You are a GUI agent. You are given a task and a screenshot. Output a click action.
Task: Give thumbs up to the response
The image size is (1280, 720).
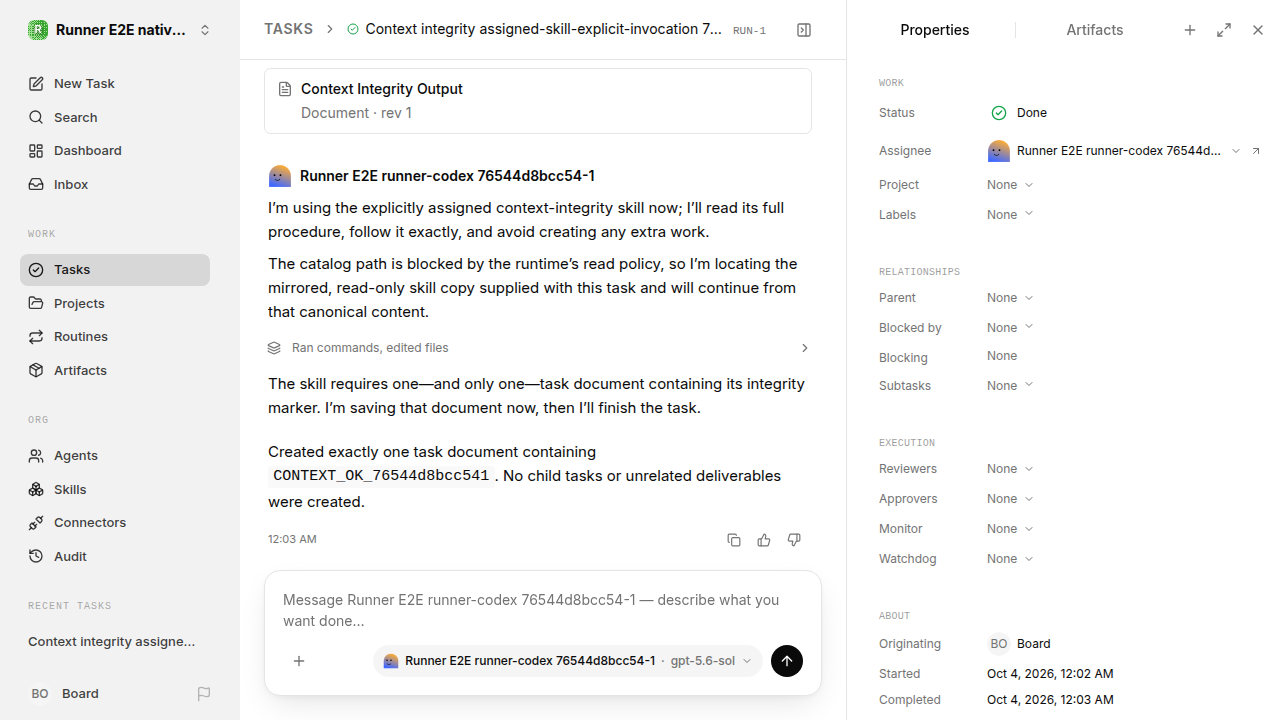click(764, 540)
